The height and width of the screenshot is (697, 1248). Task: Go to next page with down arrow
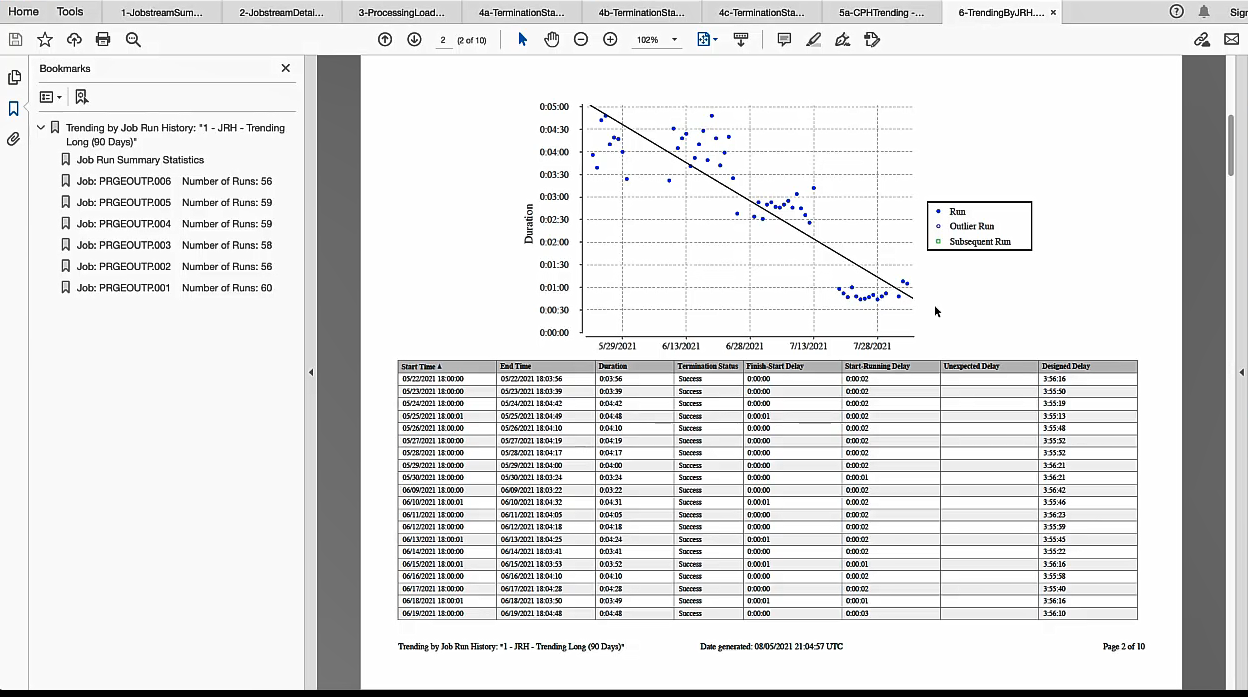pos(414,40)
